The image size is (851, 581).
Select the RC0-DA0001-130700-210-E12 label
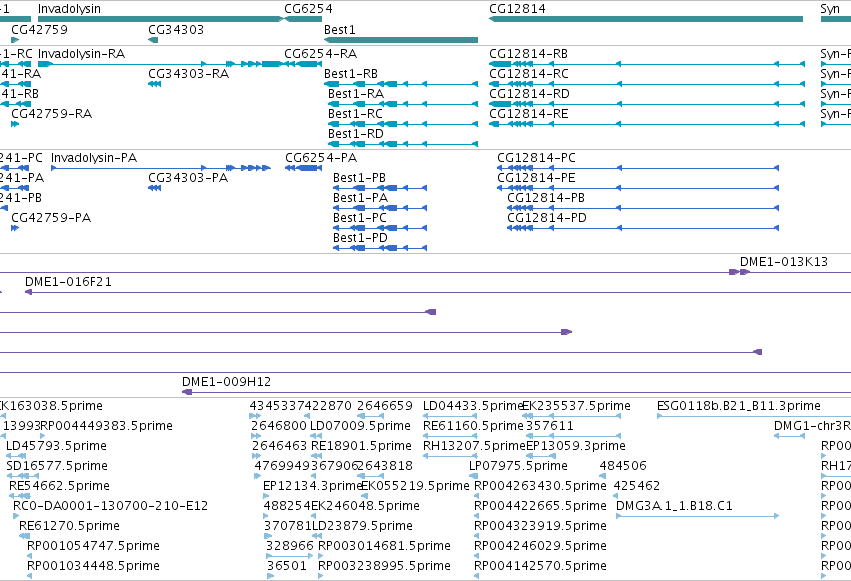[111, 506]
